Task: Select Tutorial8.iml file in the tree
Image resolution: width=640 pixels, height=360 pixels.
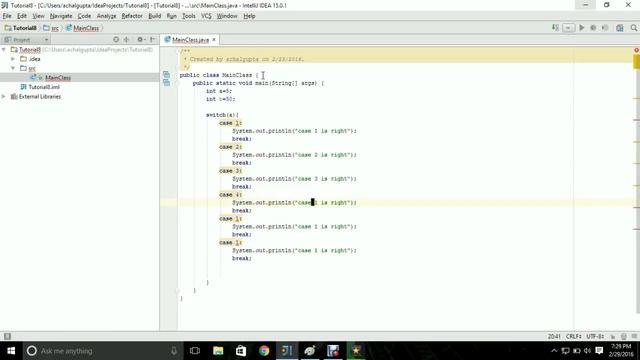Action: [x=44, y=87]
